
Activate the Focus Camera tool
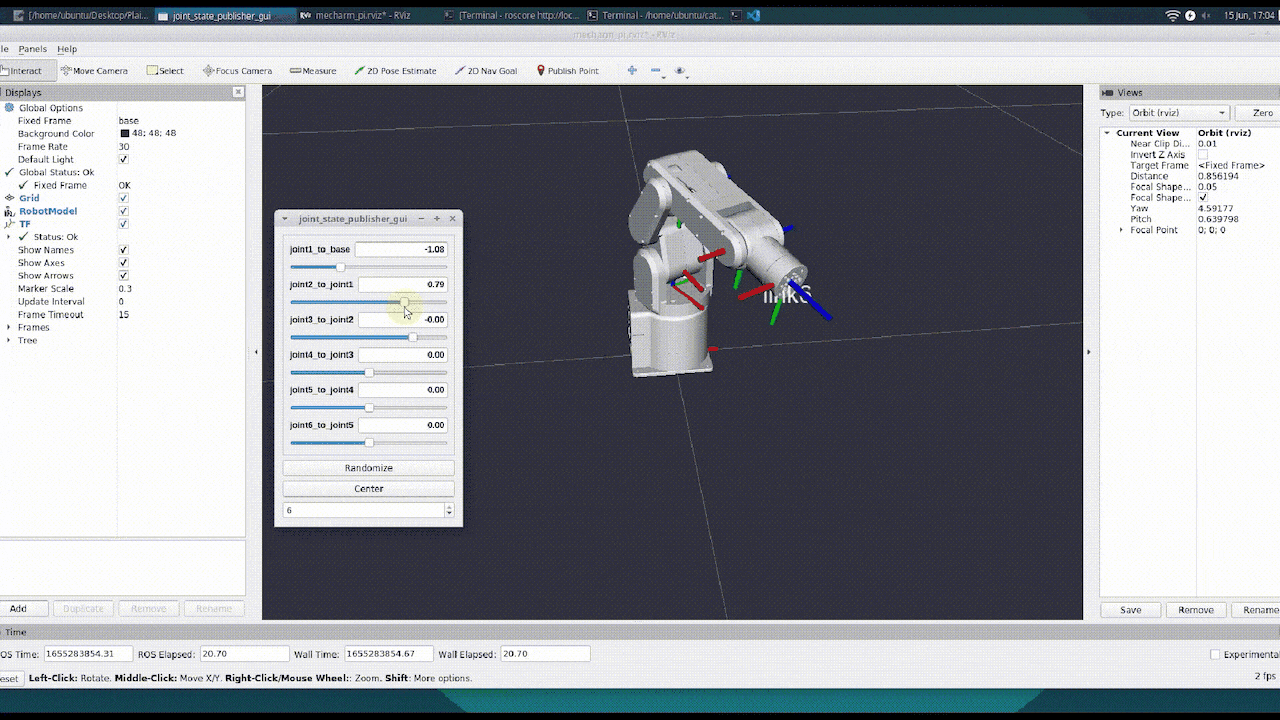coord(237,71)
